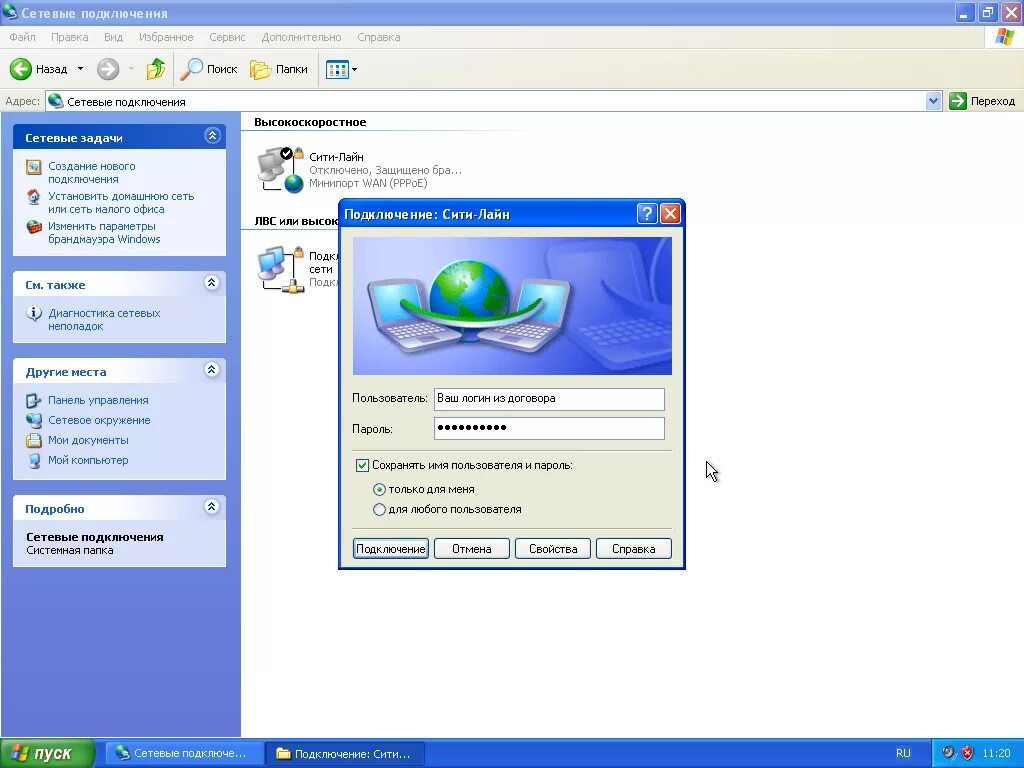This screenshot has height=768, width=1024.
Task: Open Мои документы link
Action: 88,440
